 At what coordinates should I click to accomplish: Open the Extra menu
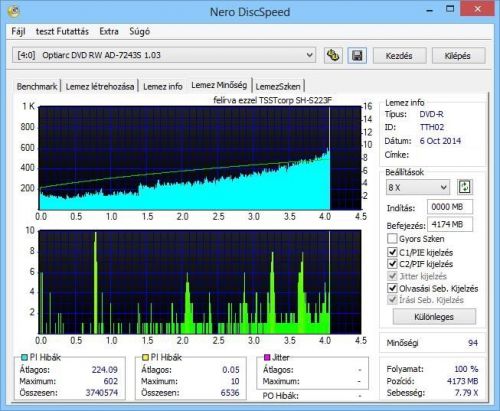(x=109, y=32)
